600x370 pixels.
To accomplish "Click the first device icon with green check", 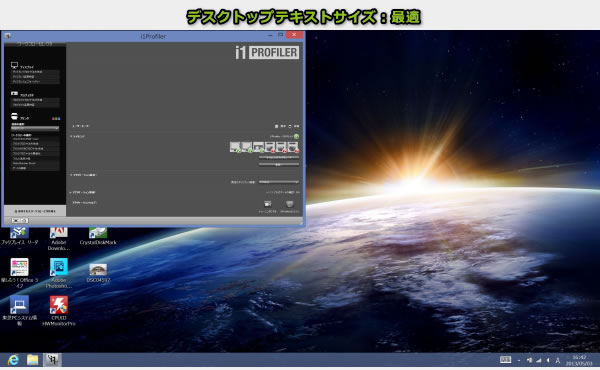I will coord(235,147).
